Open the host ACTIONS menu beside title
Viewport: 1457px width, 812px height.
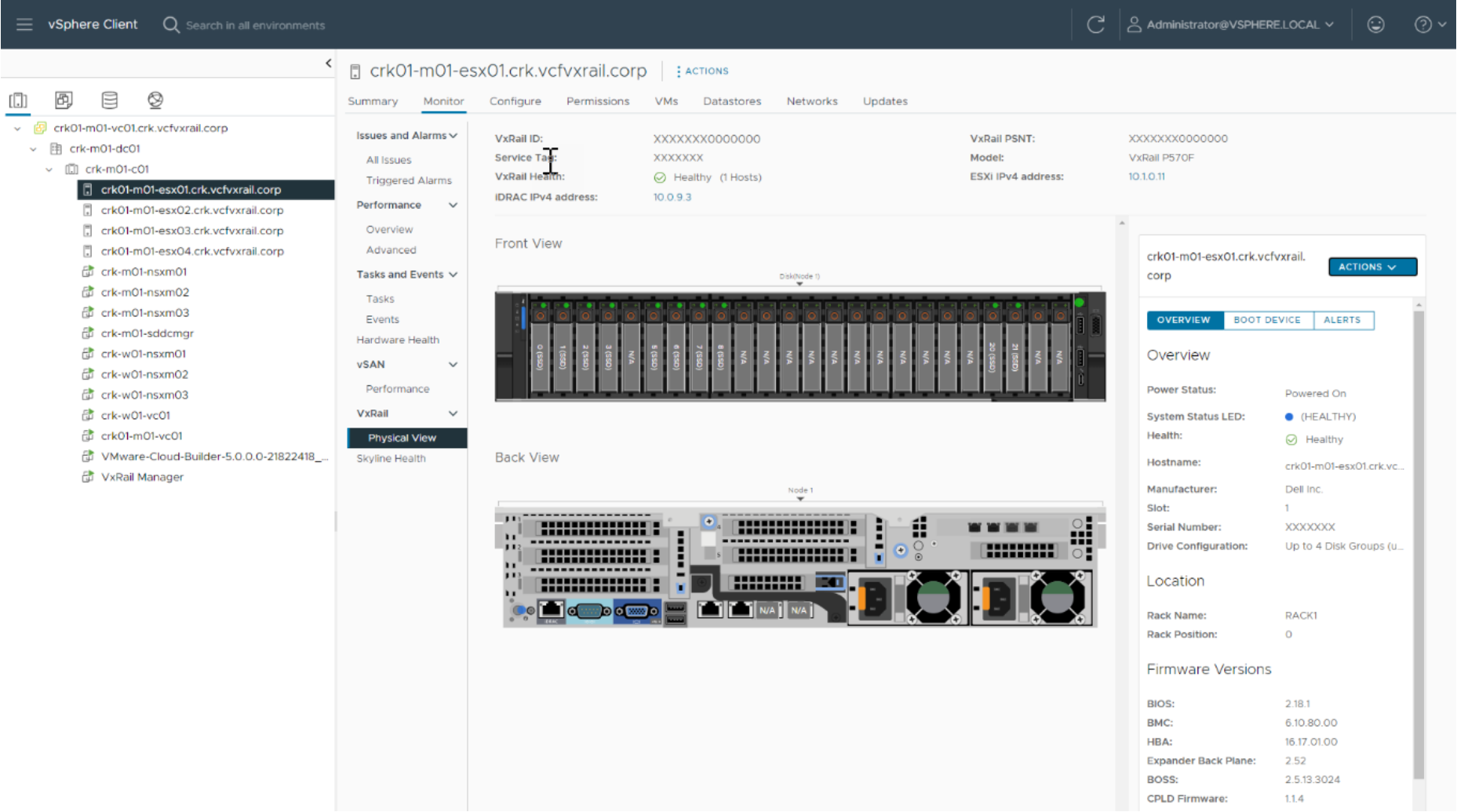coord(702,71)
